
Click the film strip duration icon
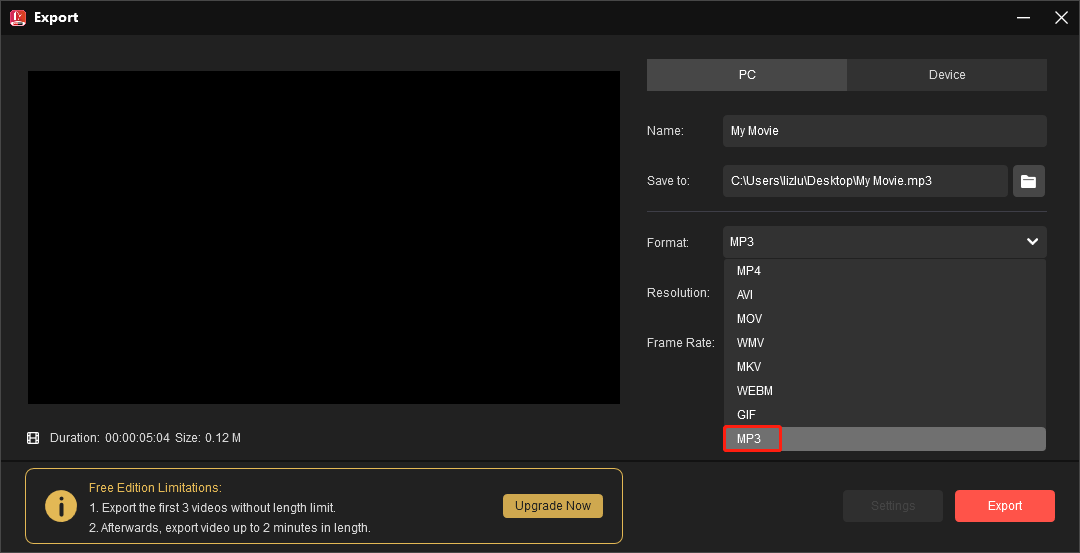pyautogui.click(x=33, y=437)
